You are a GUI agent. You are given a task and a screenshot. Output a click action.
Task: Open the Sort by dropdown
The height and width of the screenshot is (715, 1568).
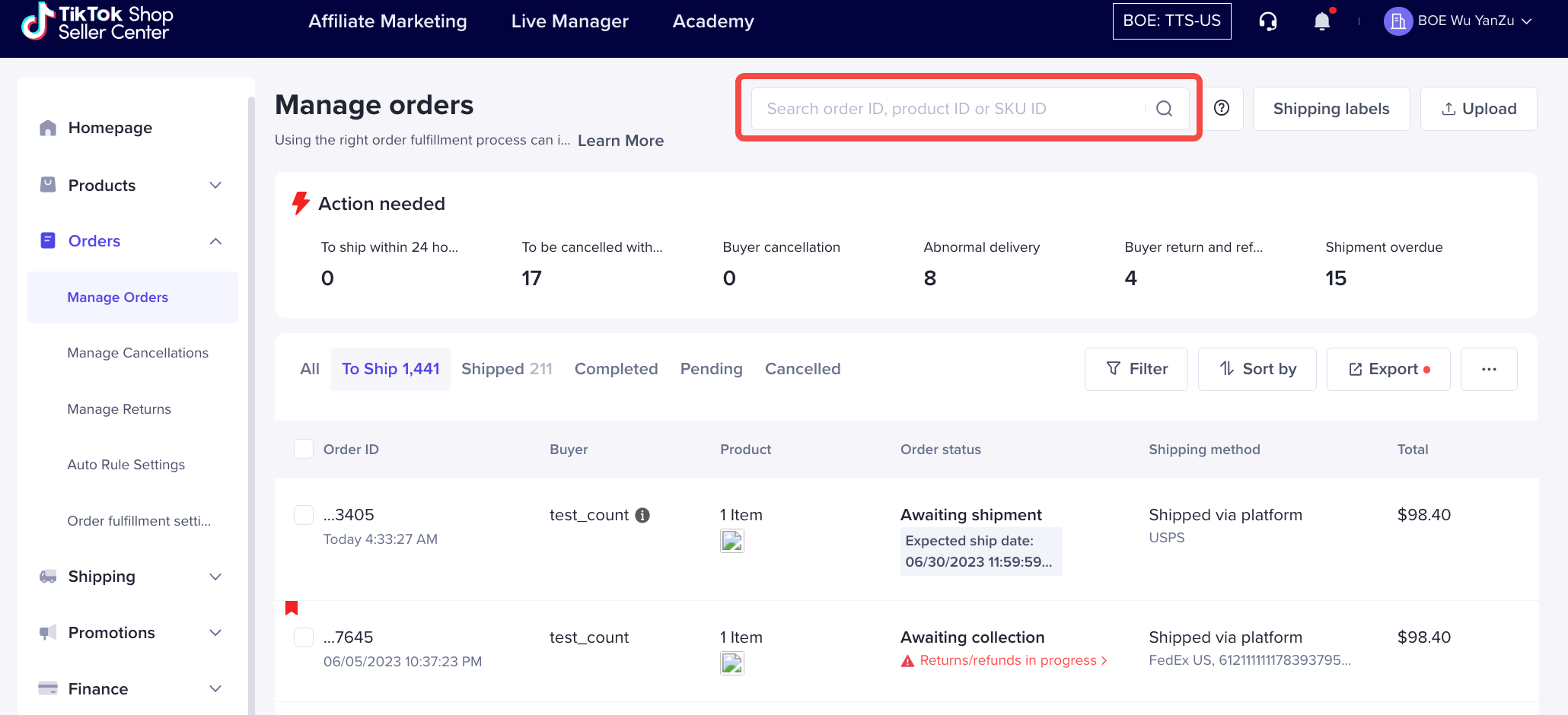pyautogui.click(x=1257, y=369)
